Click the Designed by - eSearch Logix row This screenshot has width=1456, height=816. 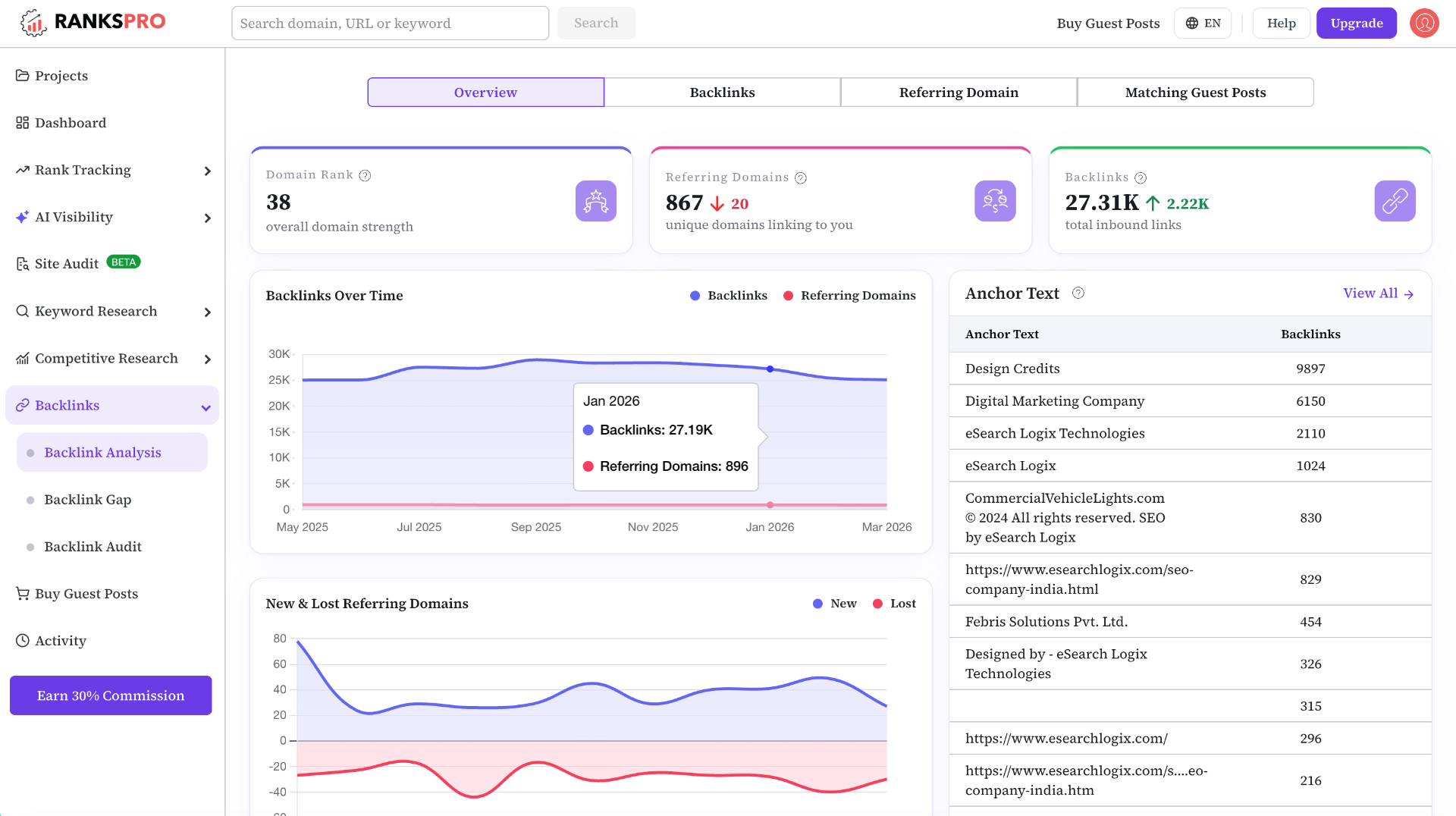[x=1190, y=664]
